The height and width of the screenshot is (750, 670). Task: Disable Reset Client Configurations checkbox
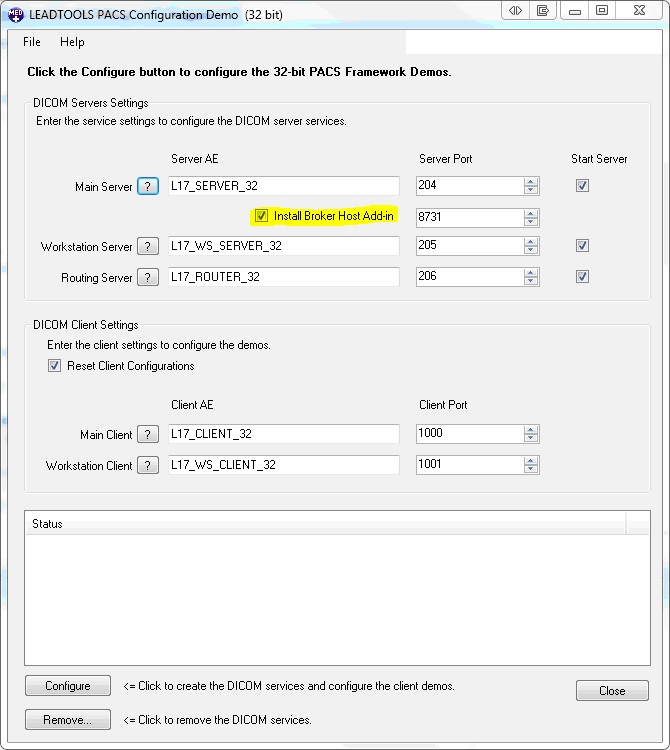tap(55, 366)
